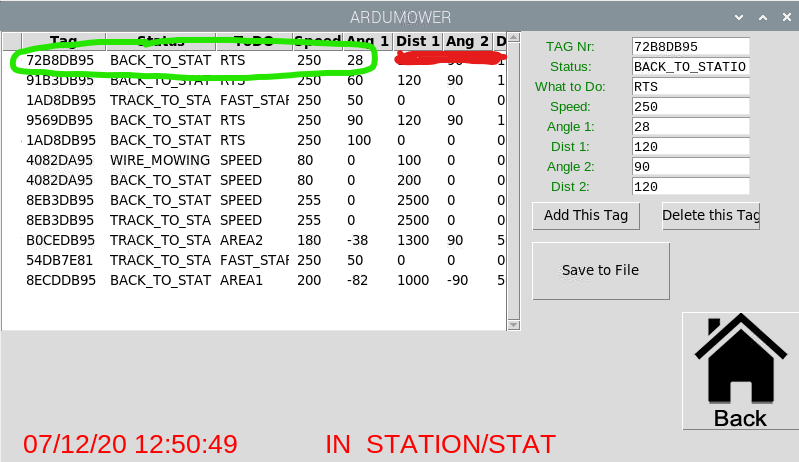This screenshot has height=462, width=799.
Task: Click the Speed input field
Action: pos(690,106)
